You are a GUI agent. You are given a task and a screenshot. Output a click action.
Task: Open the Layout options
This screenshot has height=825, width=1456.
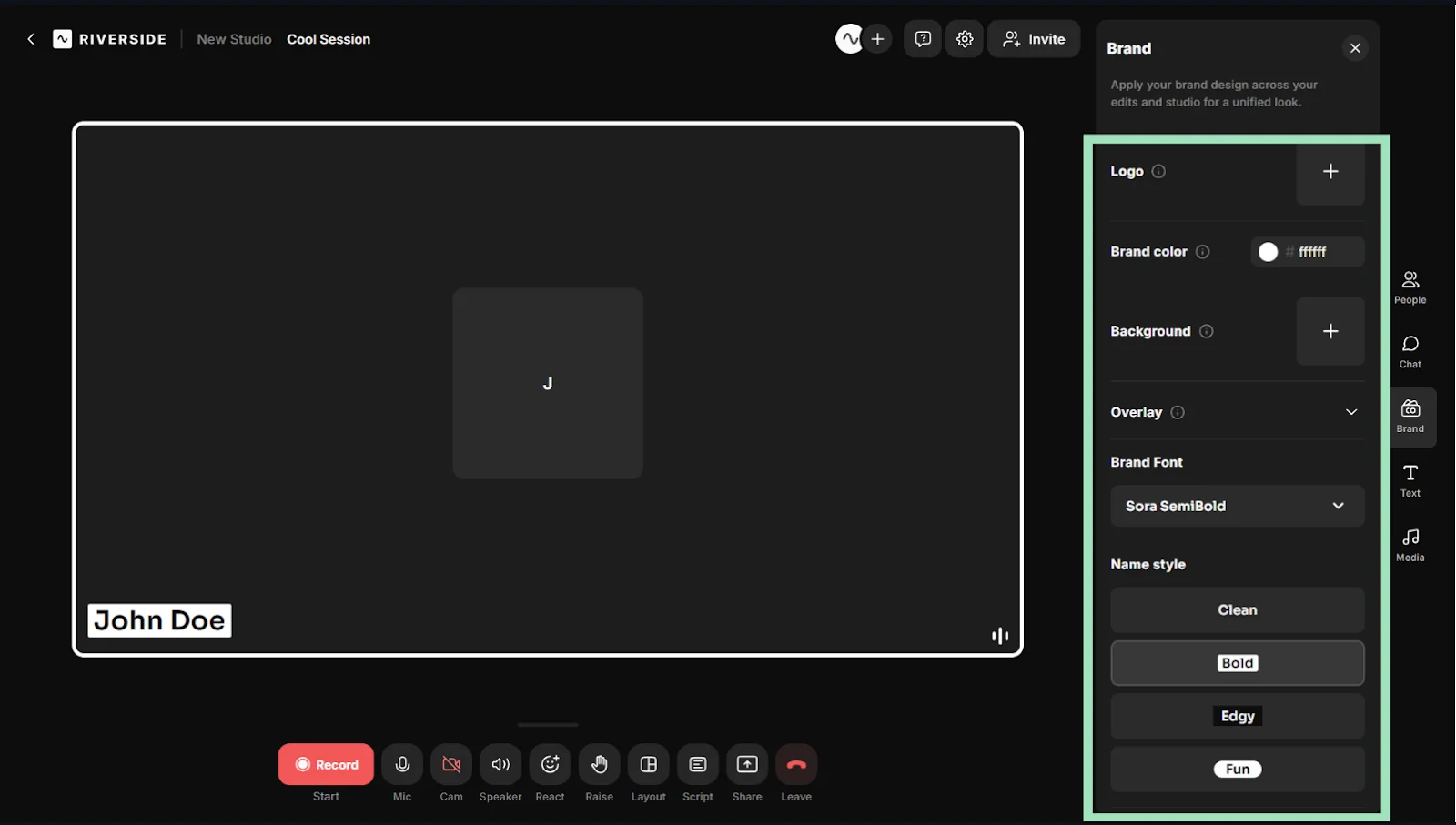649,764
